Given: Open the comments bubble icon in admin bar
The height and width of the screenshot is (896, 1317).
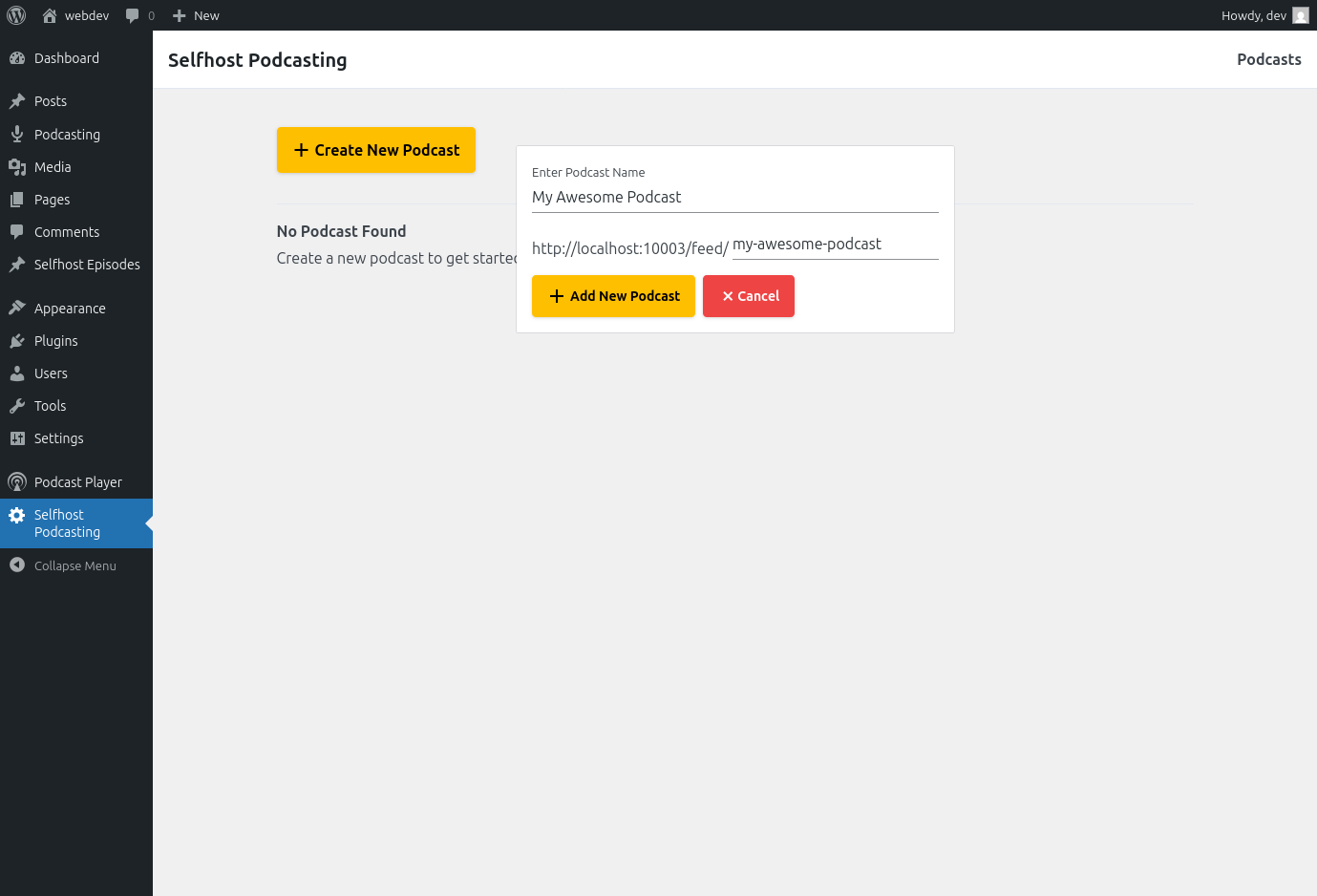Looking at the screenshot, I should click(x=133, y=15).
